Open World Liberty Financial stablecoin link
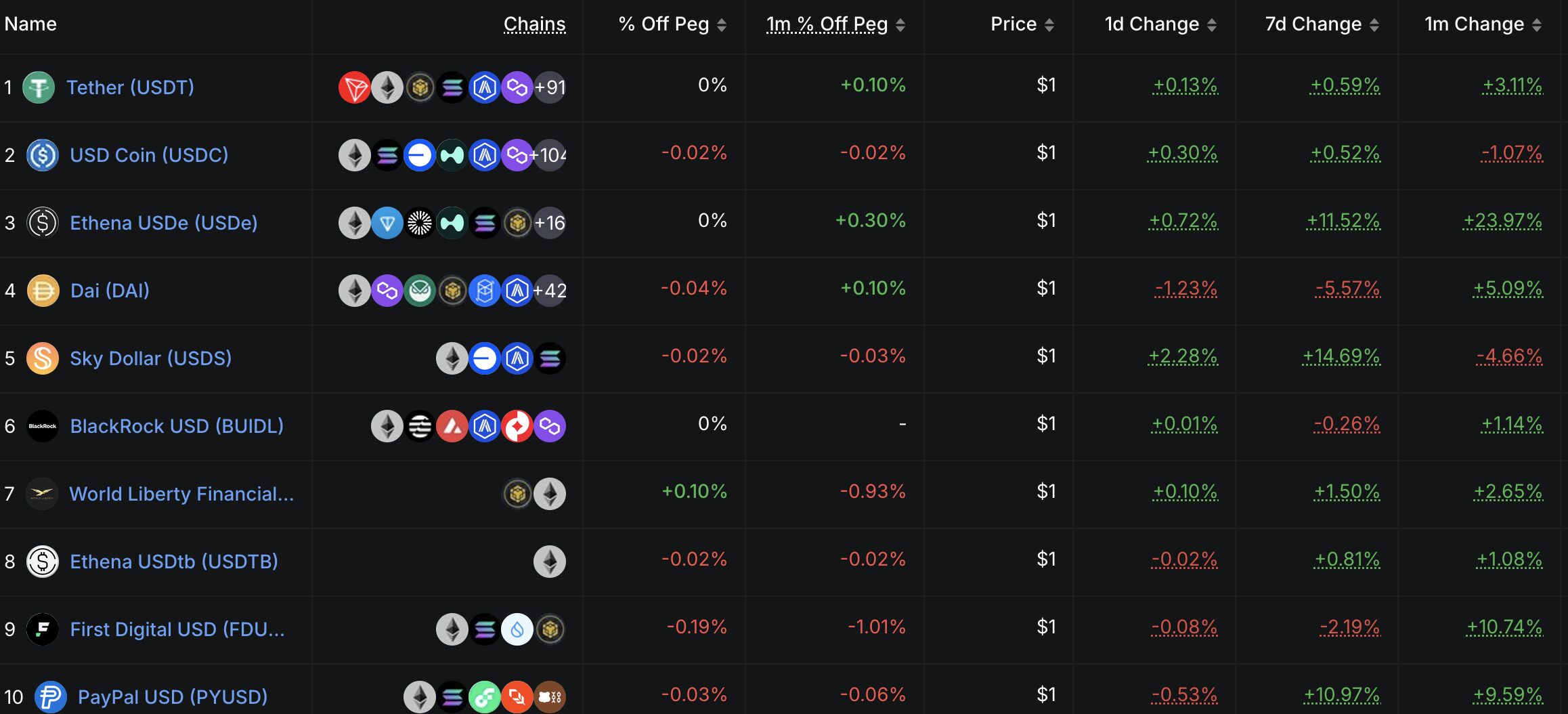This screenshot has width=1568, height=714. pyautogui.click(x=181, y=494)
